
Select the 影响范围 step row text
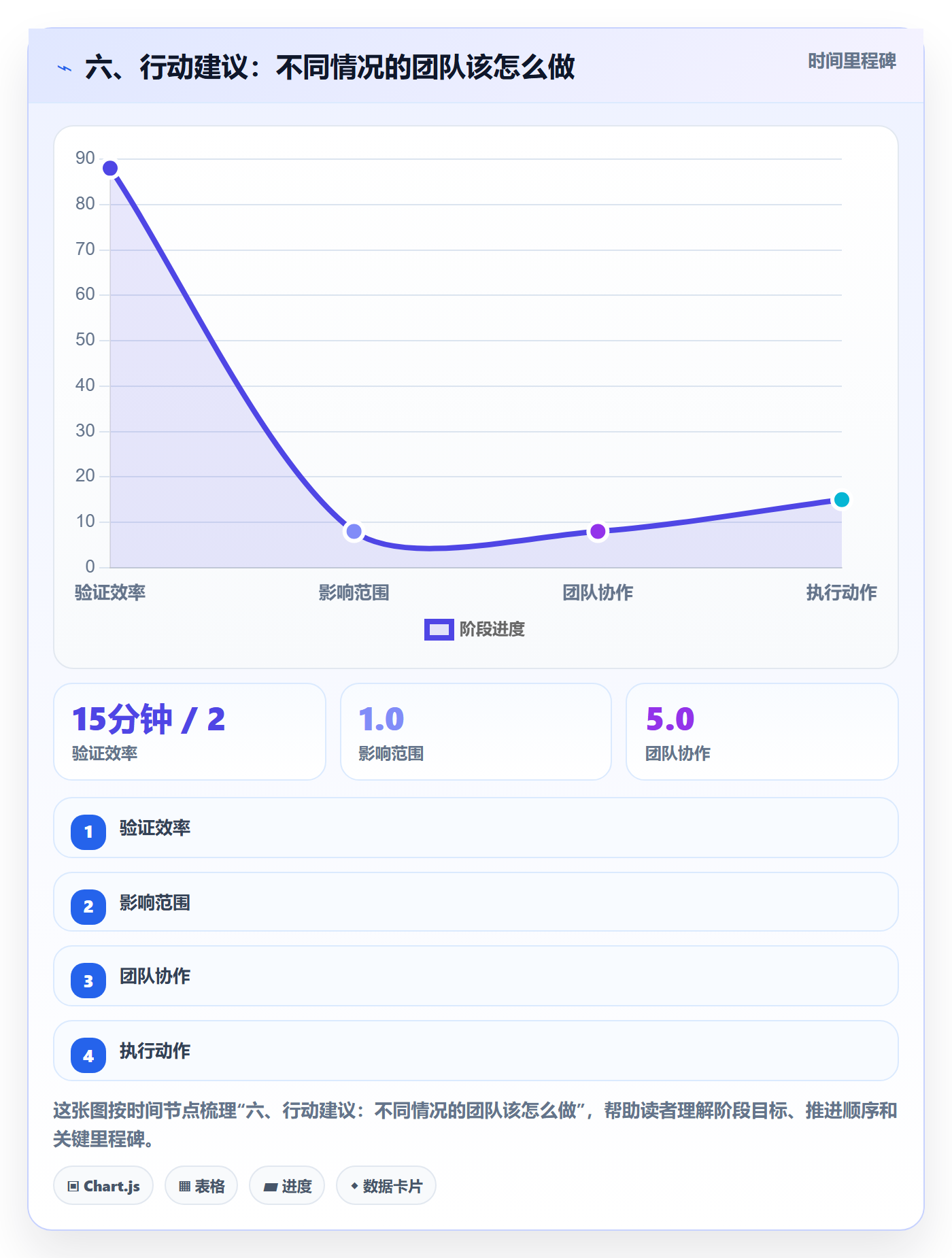click(x=155, y=902)
